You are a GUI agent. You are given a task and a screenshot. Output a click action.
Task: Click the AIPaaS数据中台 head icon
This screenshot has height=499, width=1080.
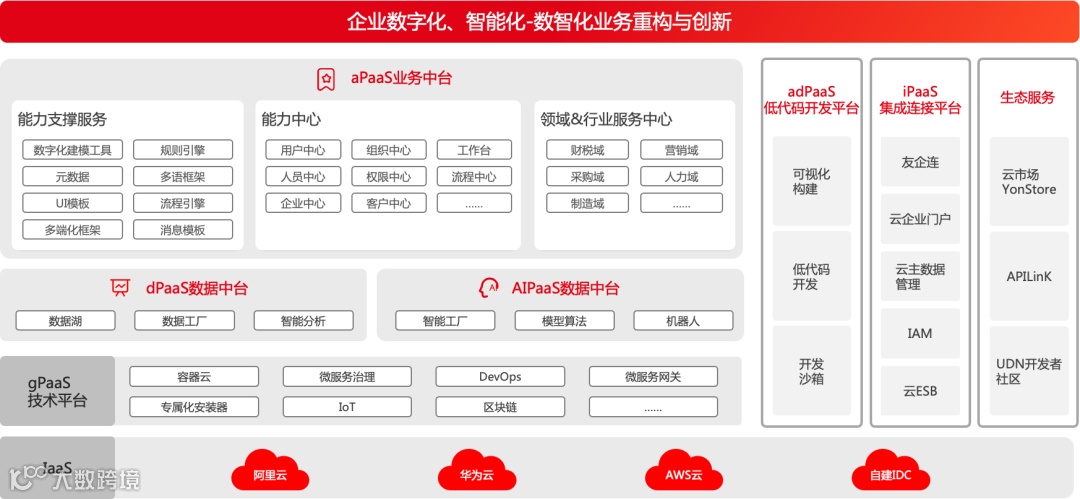489,287
